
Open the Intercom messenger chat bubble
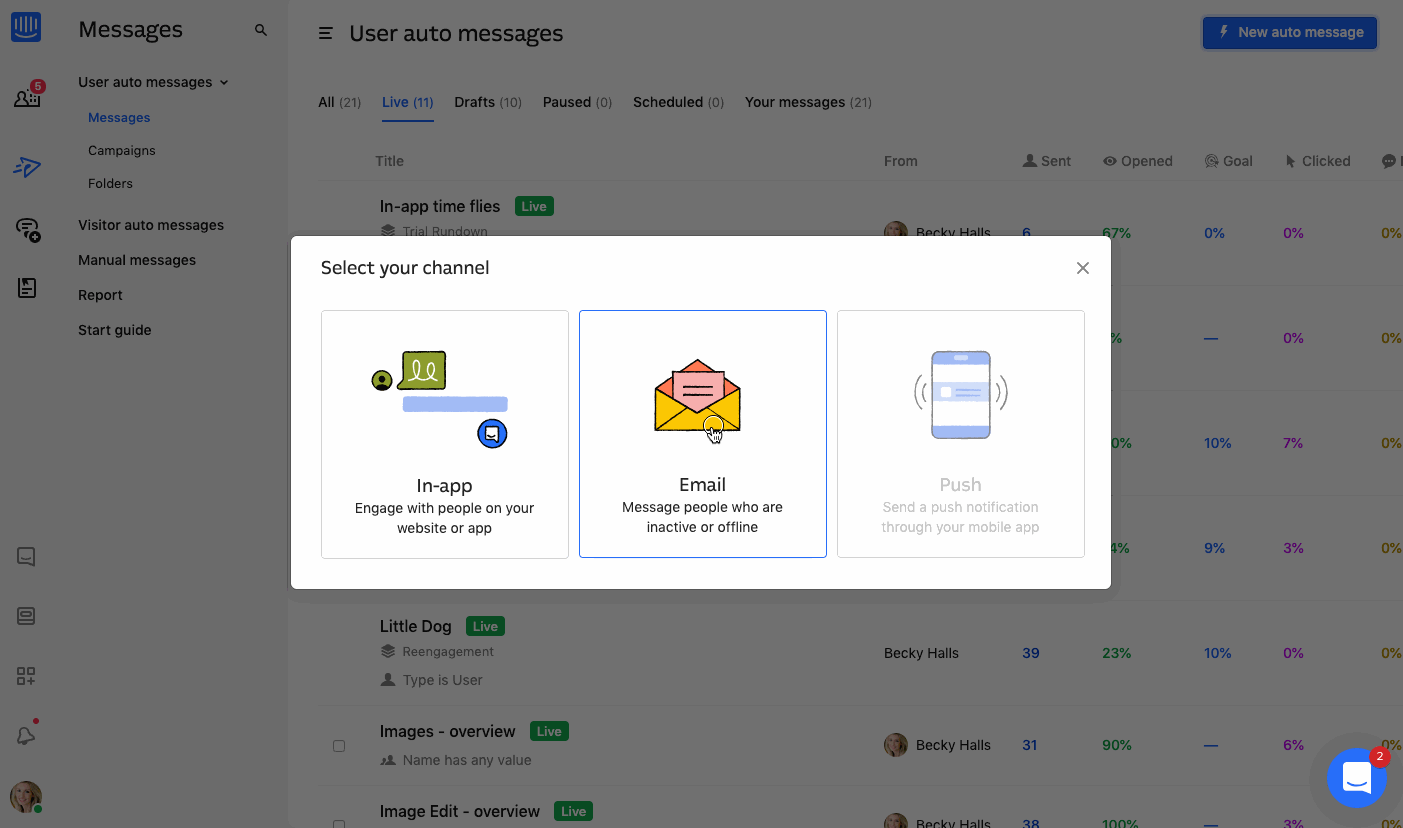coord(1356,777)
